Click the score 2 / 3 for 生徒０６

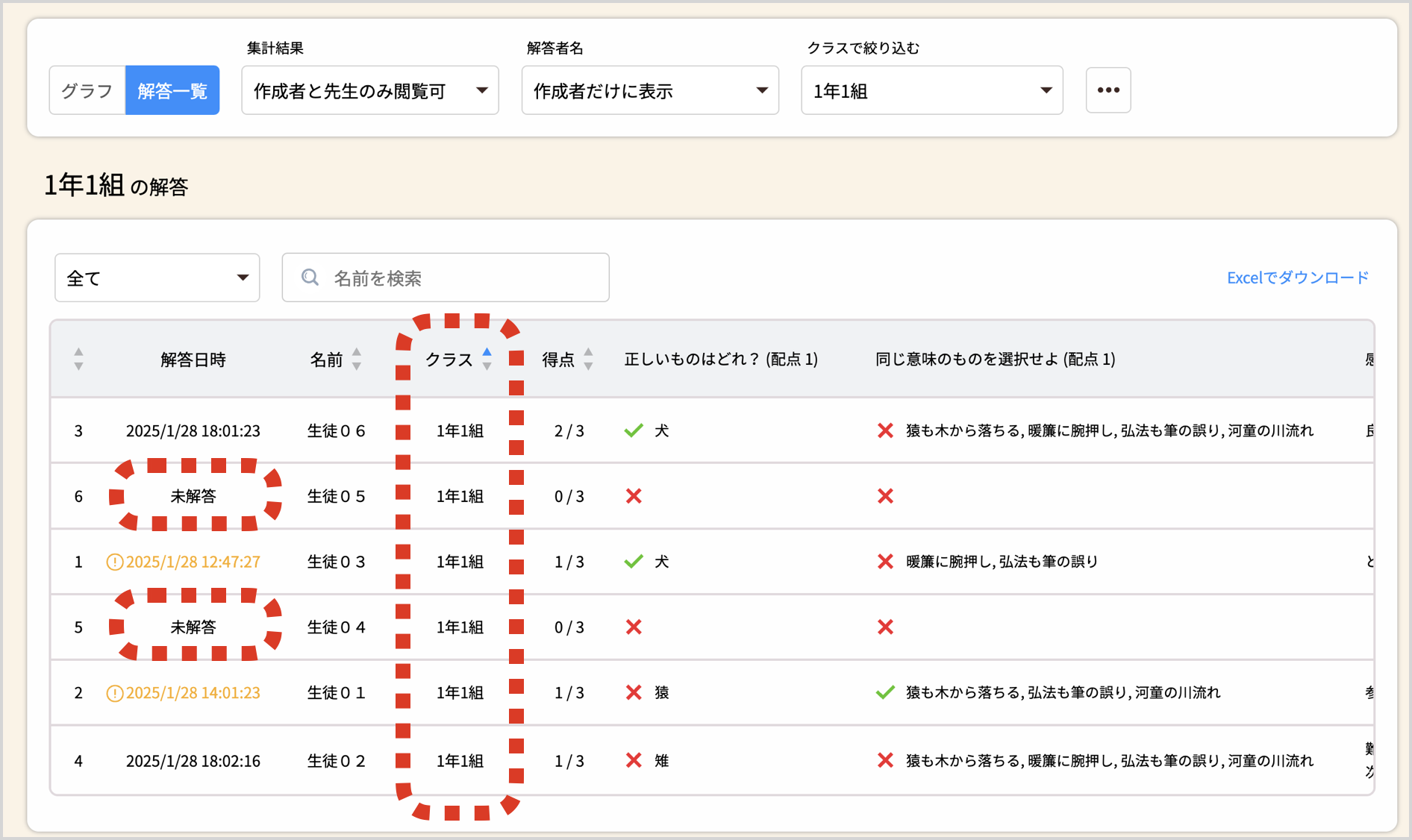[569, 431]
